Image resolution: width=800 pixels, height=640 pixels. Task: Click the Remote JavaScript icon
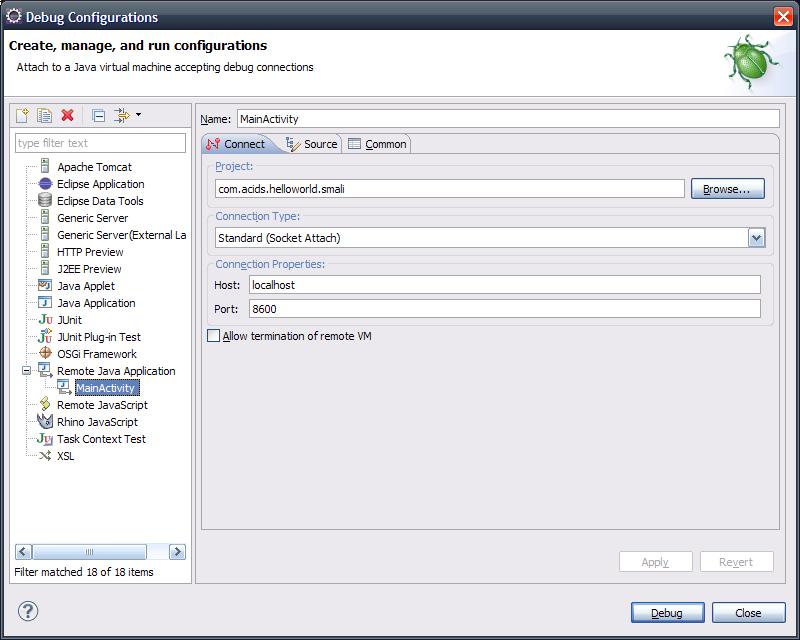[45, 404]
